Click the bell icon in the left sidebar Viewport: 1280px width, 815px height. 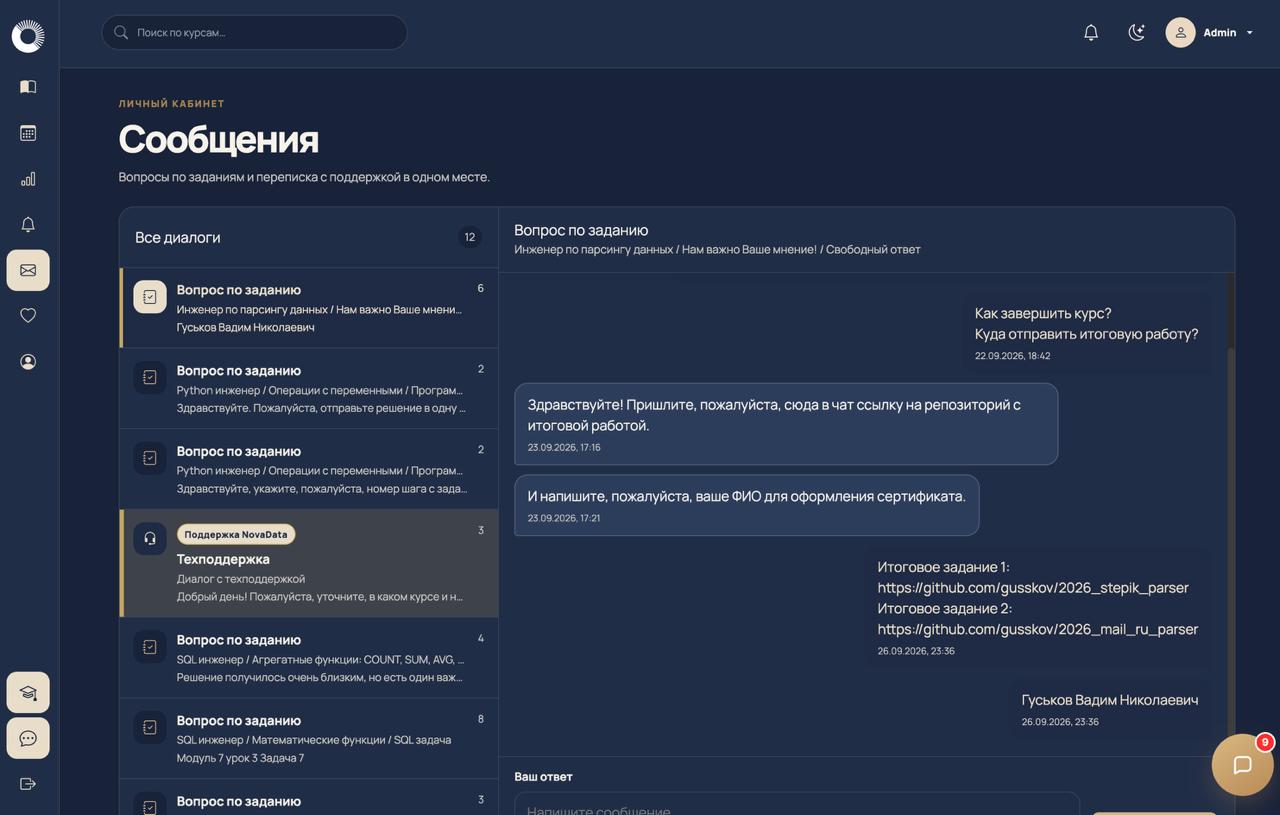pyautogui.click(x=28, y=224)
